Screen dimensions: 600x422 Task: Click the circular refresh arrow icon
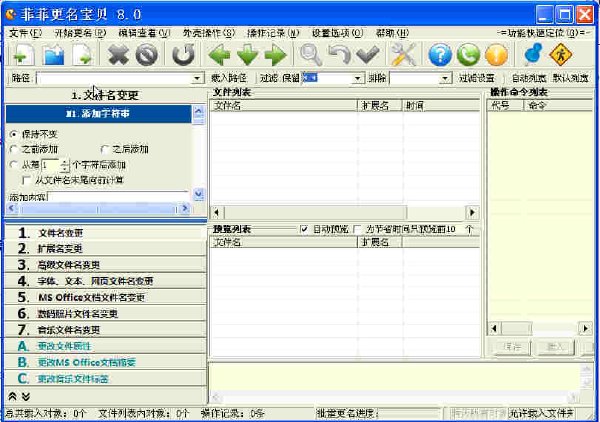pyautogui.click(x=183, y=55)
